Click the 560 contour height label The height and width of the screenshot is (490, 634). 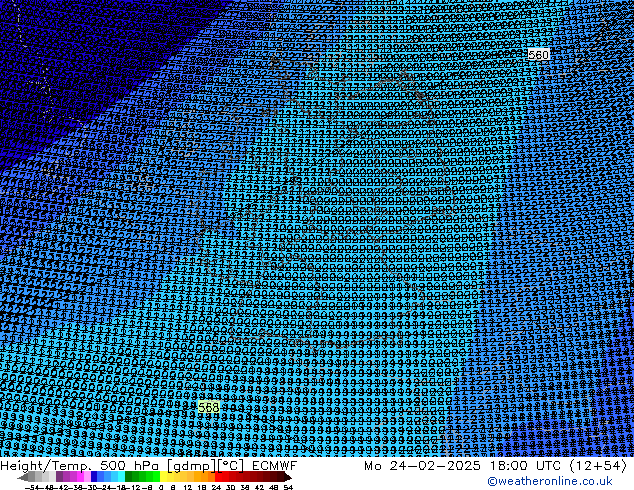pos(539,55)
